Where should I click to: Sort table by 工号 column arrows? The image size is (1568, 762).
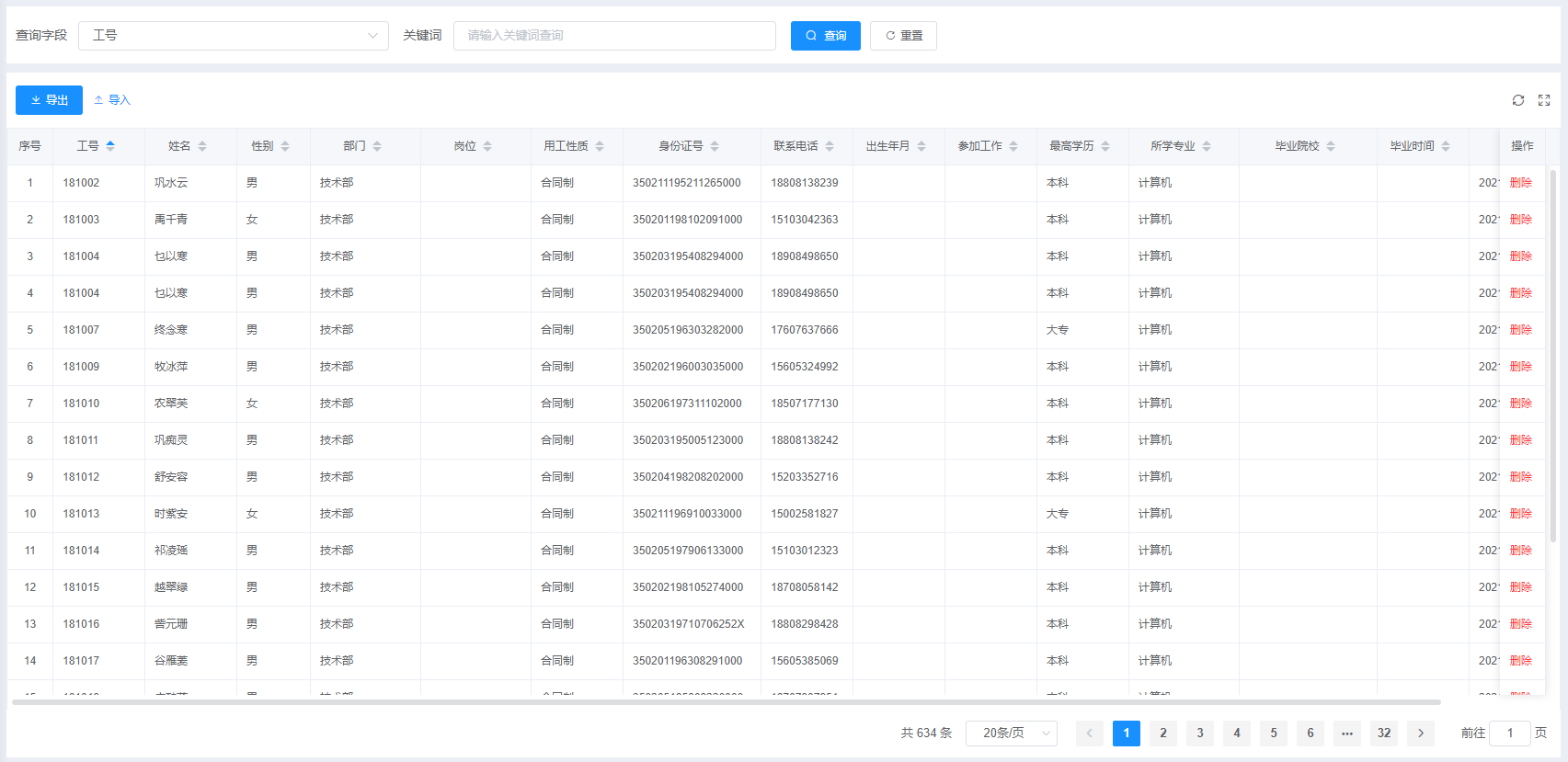coord(110,146)
